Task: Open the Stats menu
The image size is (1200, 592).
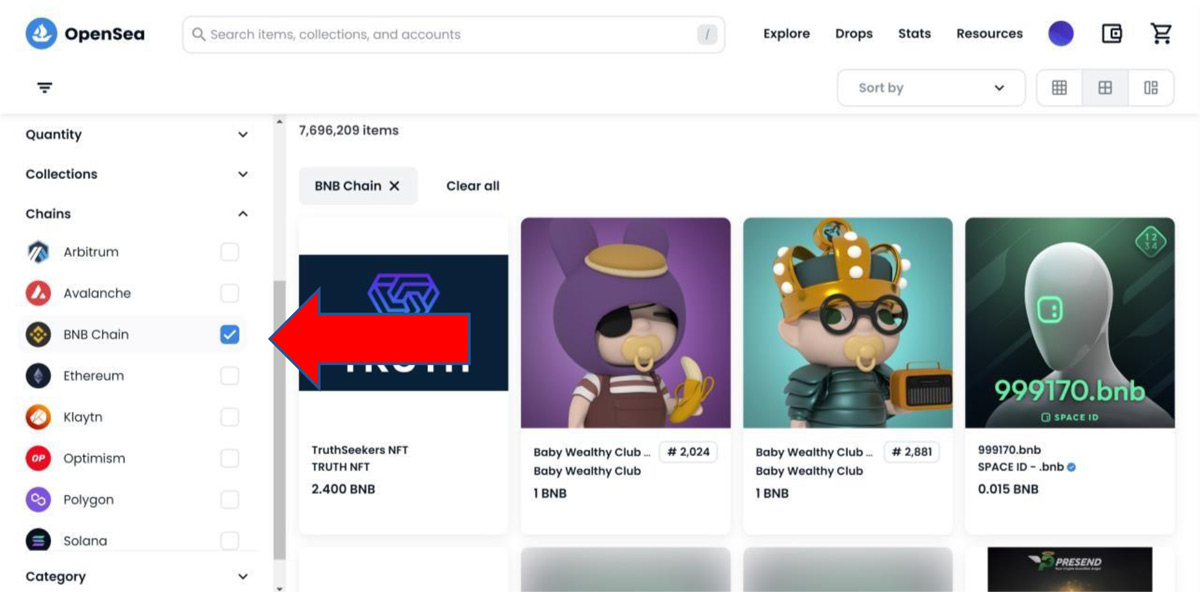Action: (914, 34)
